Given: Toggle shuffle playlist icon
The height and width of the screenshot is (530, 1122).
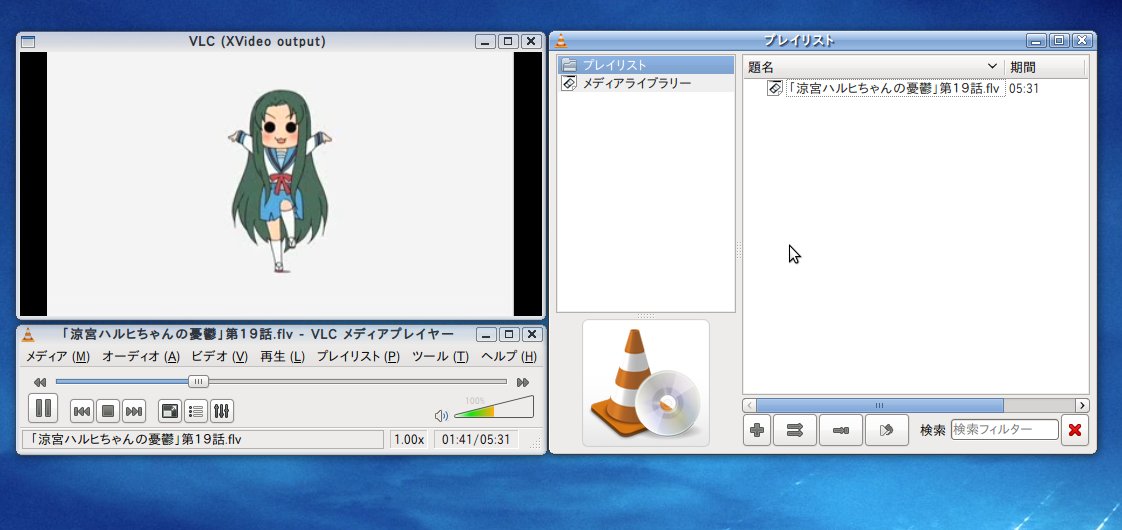Looking at the screenshot, I should click(795, 430).
